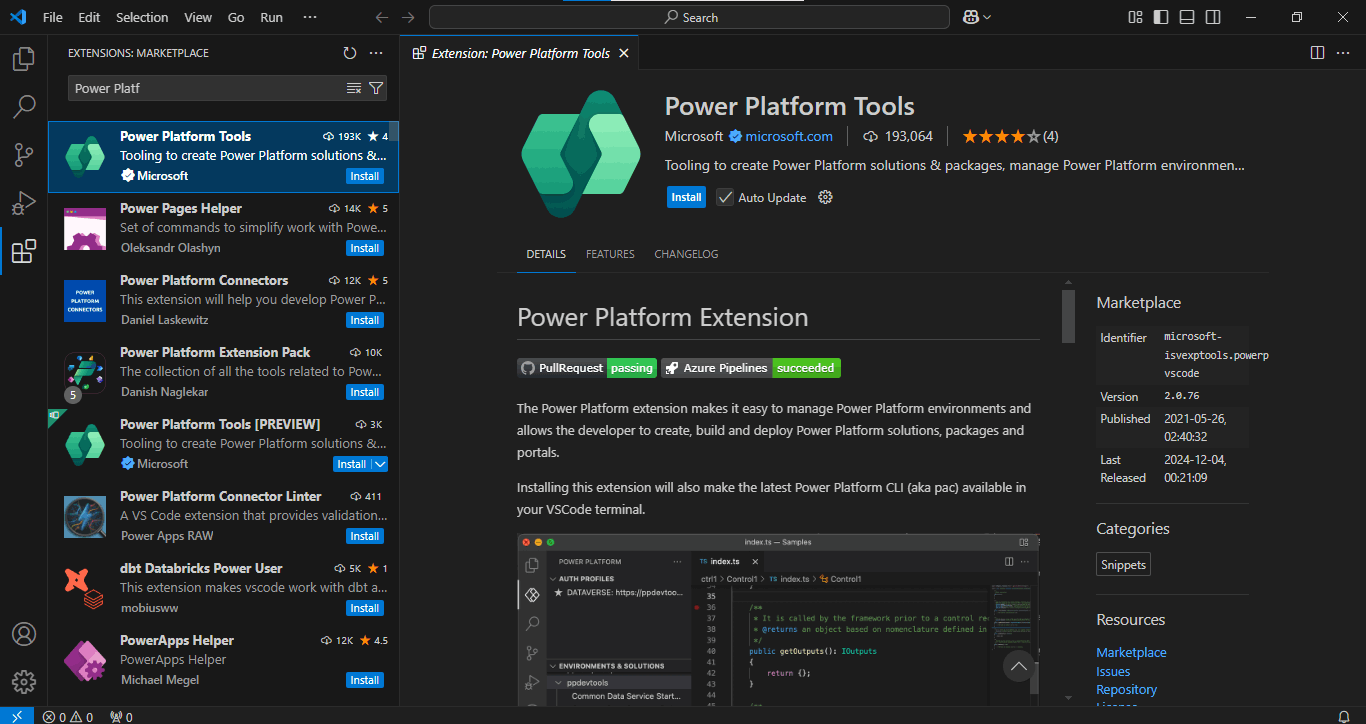Click the filter extensions funnel icon

(x=376, y=88)
